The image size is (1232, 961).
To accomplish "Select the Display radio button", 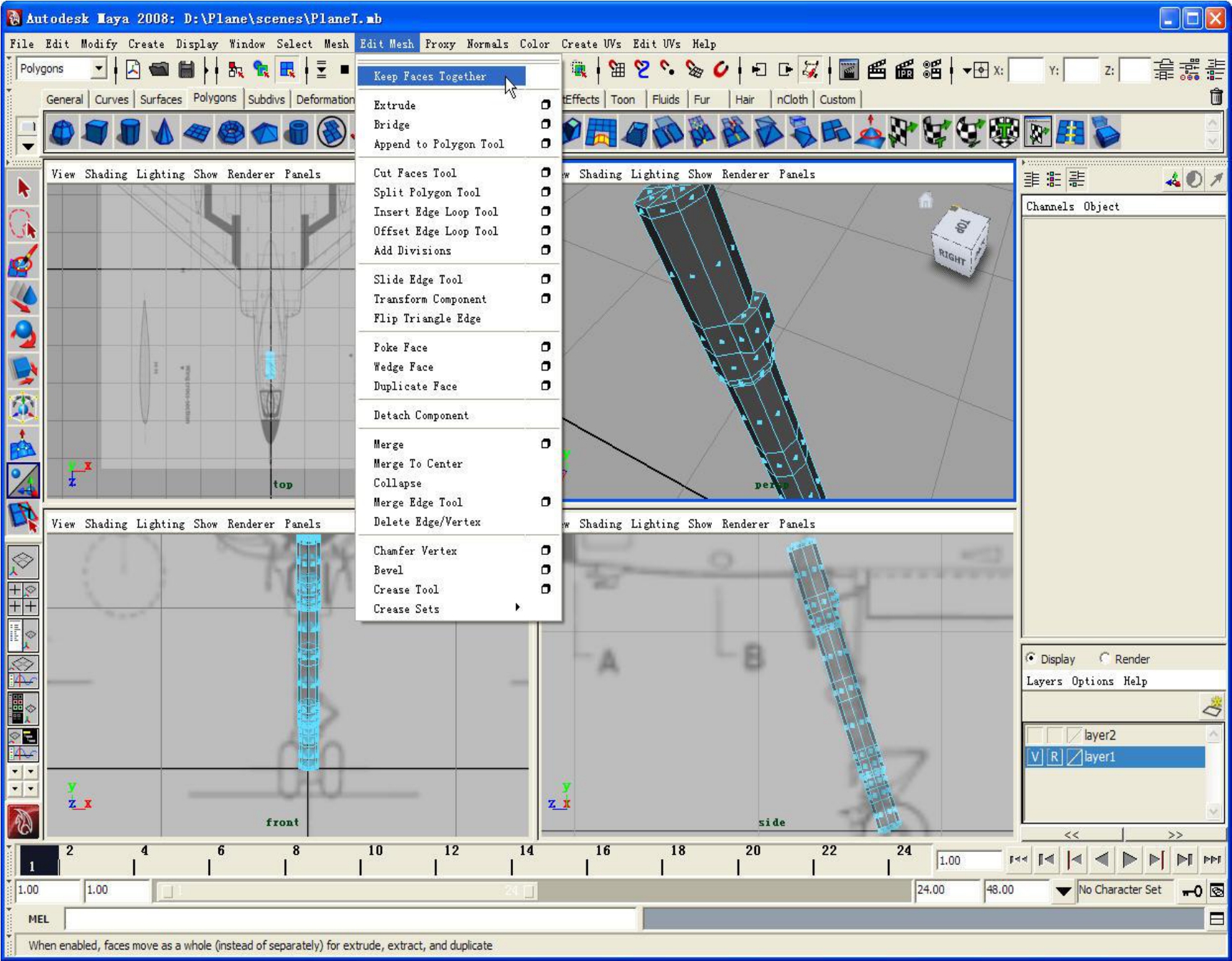I will coord(1030,658).
